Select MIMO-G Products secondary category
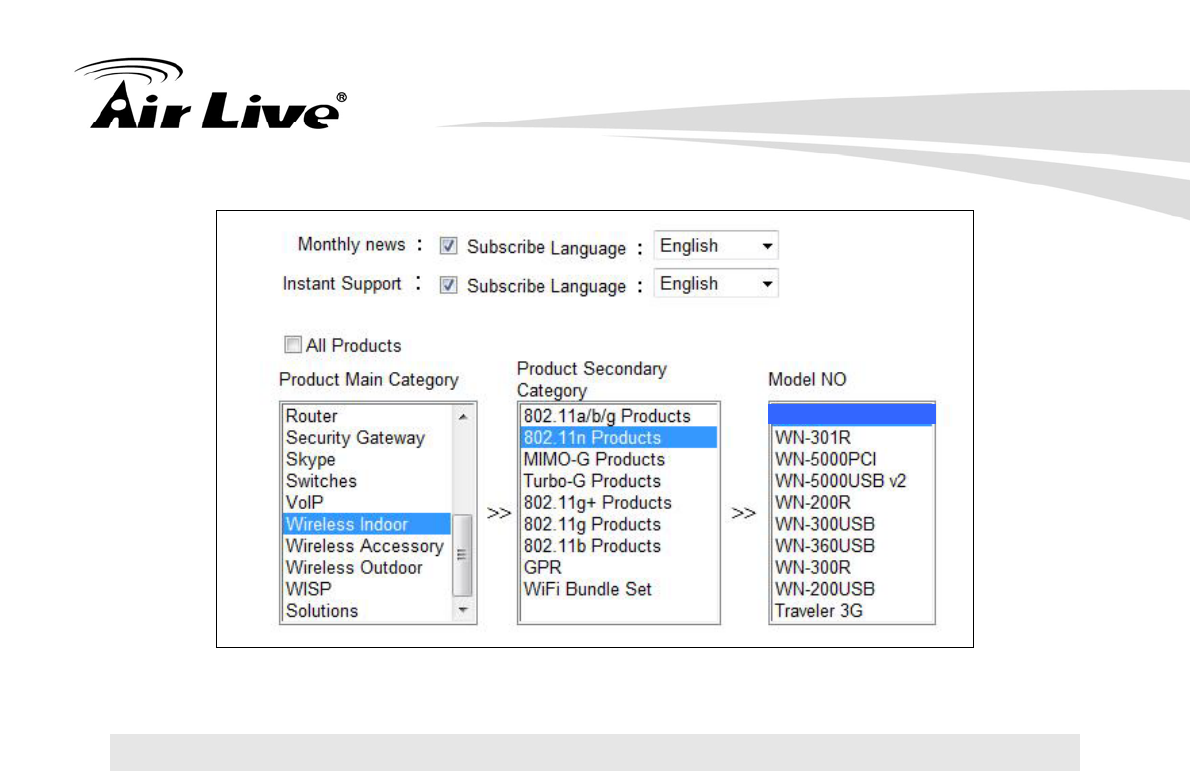This screenshot has width=1190, height=771. click(619, 459)
